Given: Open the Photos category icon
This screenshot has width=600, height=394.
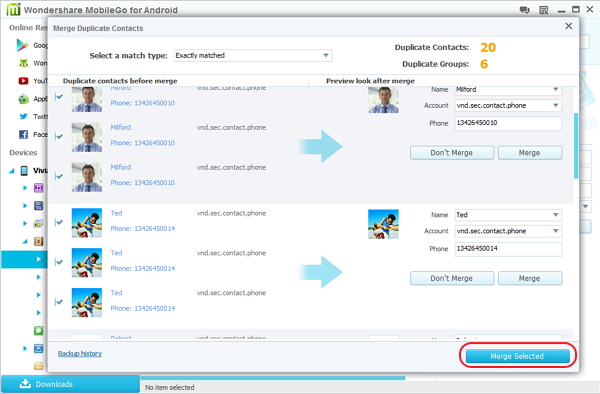Looking at the screenshot, I should pyautogui.click(x=38, y=223).
